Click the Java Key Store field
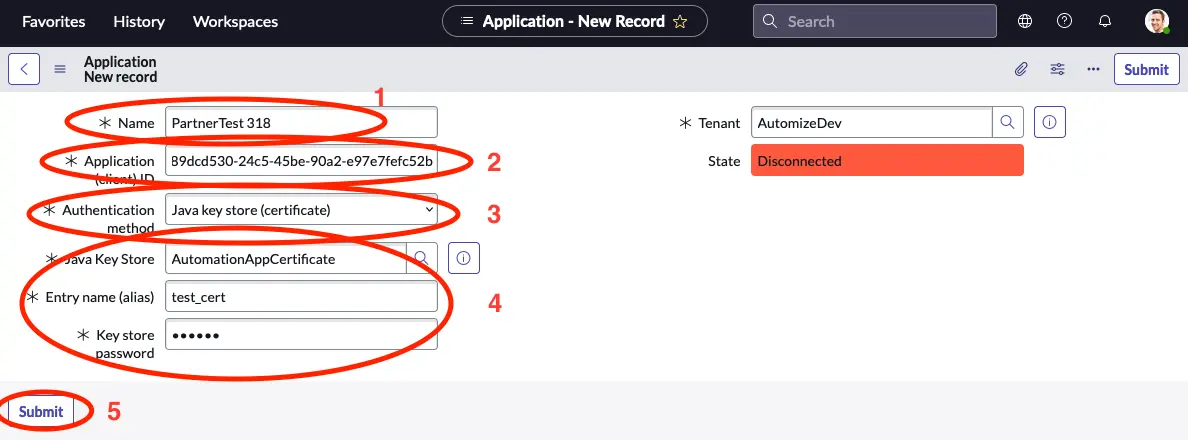Screen dimensions: 1188x440 pyautogui.click(x=286, y=259)
